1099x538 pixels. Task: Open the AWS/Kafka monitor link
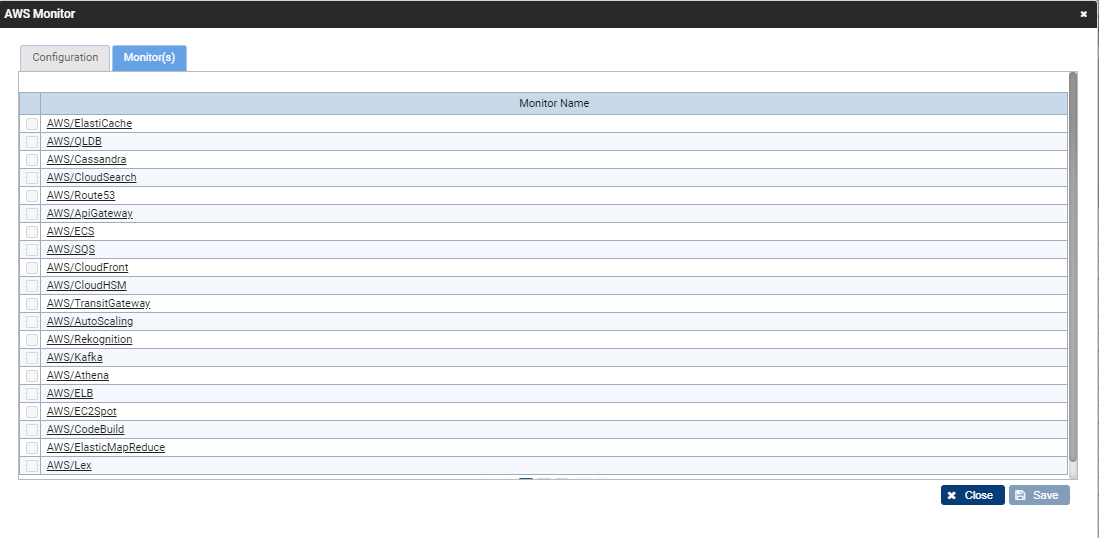tap(74, 357)
